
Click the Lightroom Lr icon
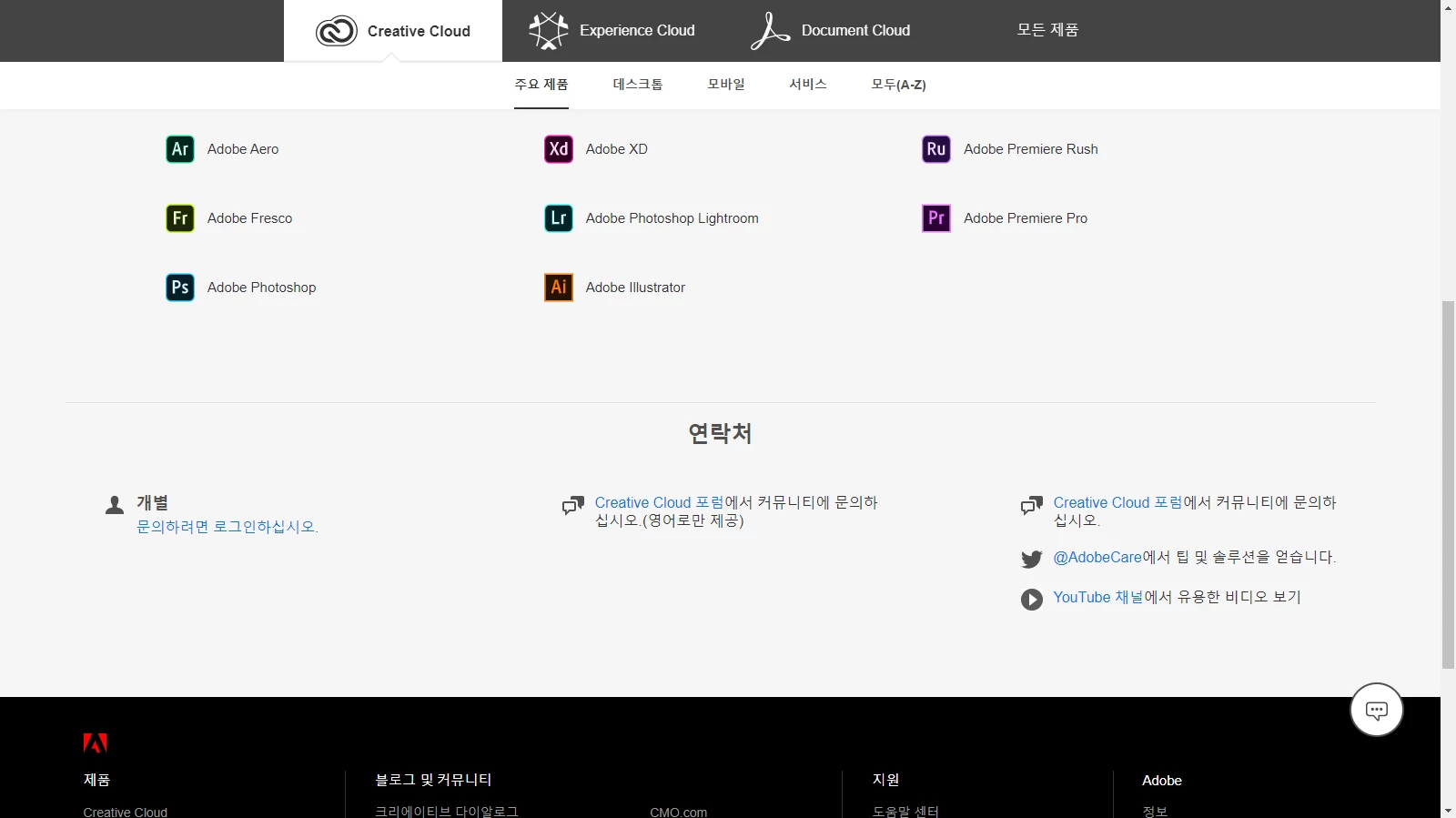coord(559,218)
